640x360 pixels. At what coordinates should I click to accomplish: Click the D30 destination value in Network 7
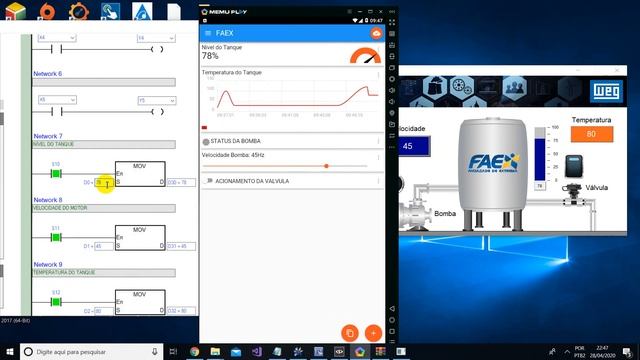pyautogui.click(x=181, y=182)
